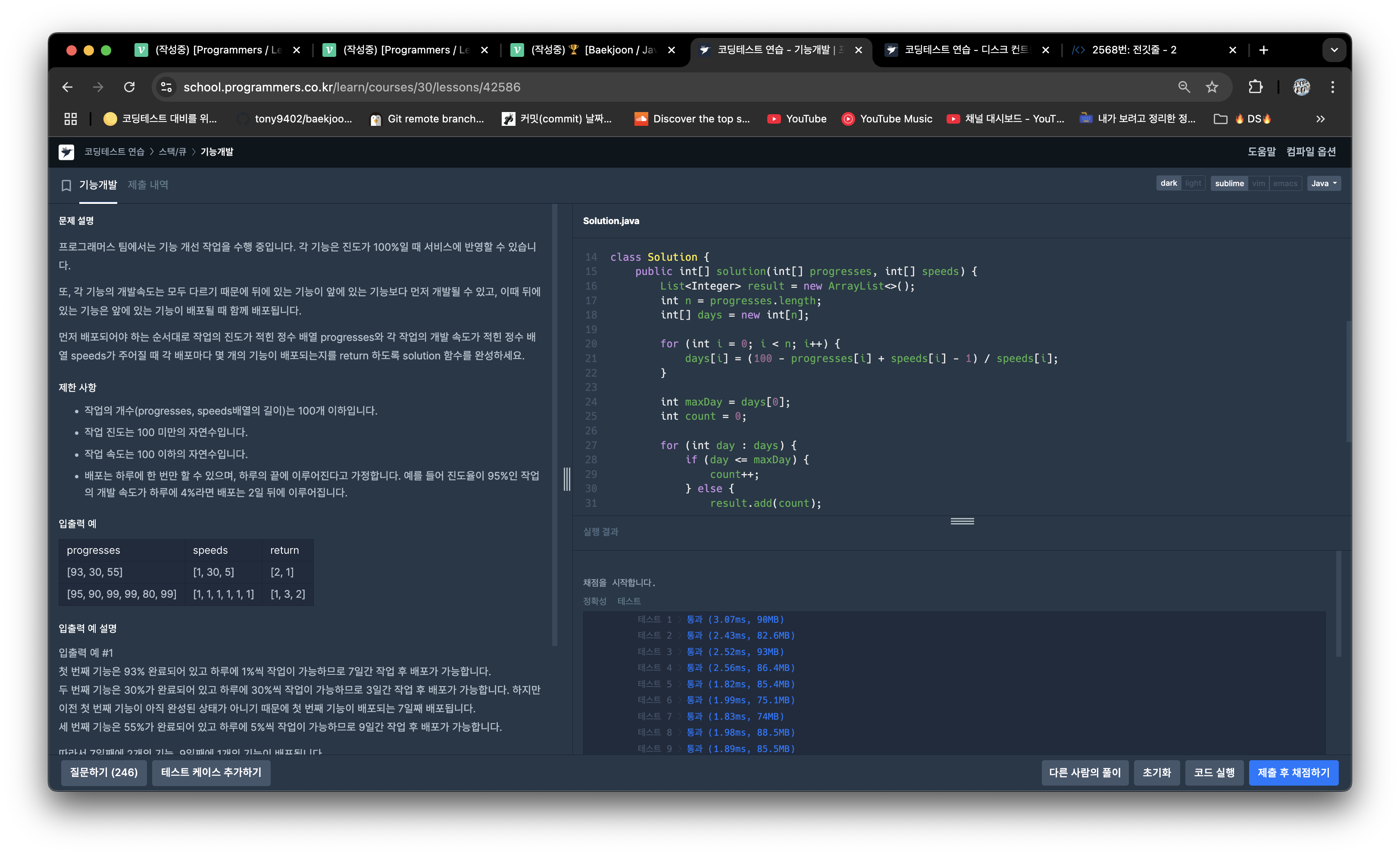The width and height of the screenshot is (1400, 855).
Task: Click 다른 사람의 풀이 button
Action: (1084, 773)
